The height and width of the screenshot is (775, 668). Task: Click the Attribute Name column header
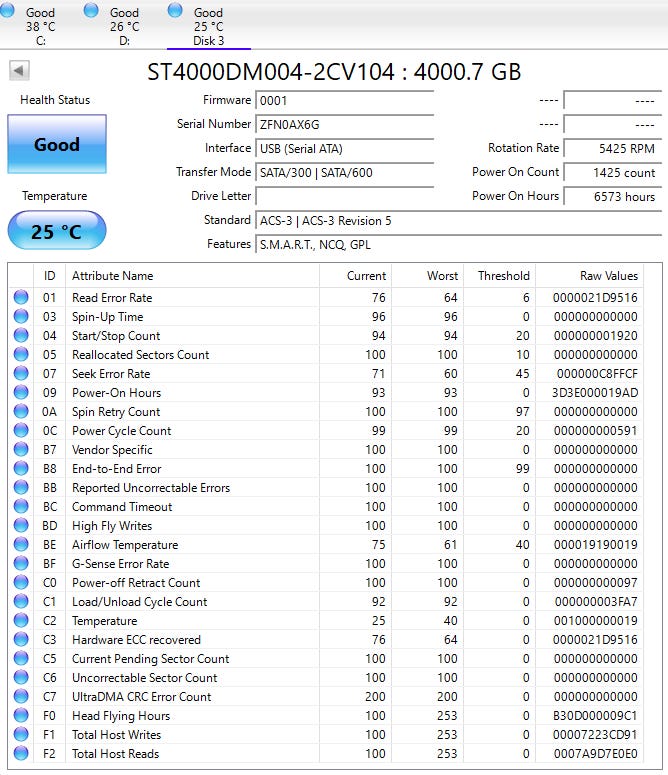(x=192, y=276)
